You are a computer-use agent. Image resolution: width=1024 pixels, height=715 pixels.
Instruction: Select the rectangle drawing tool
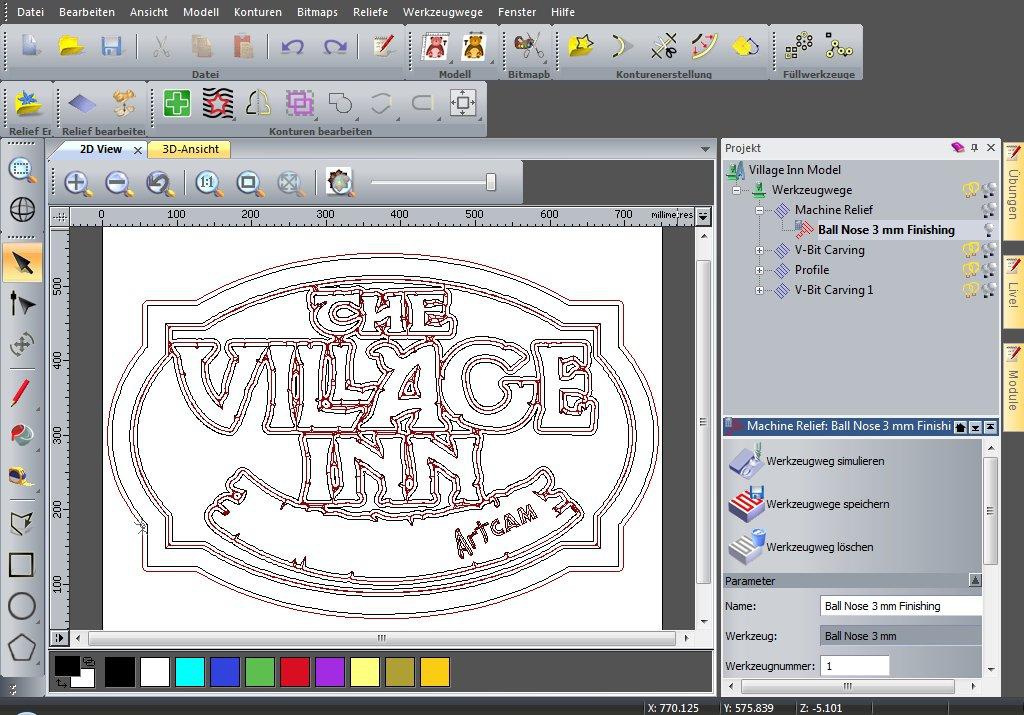(21, 565)
